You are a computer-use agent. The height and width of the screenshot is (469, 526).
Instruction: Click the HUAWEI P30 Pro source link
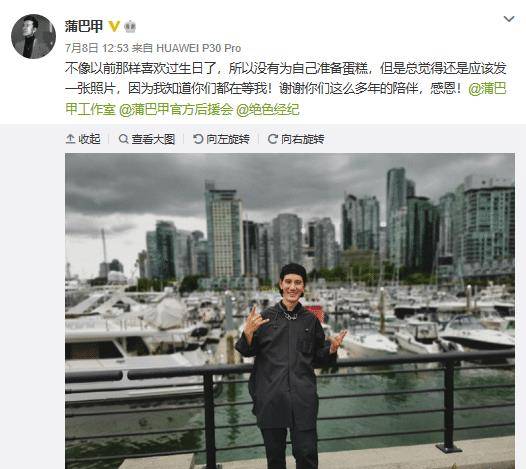pos(199,48)
